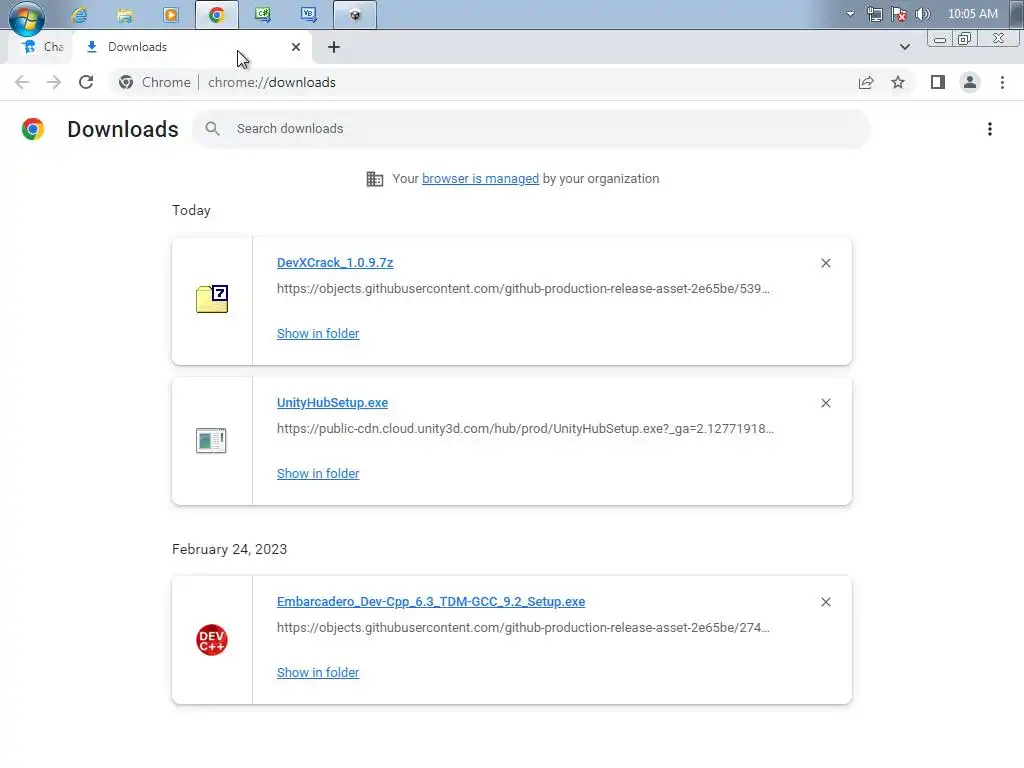Click the Downloads page title
1024x768 pixels.
(x=123, y=129)
